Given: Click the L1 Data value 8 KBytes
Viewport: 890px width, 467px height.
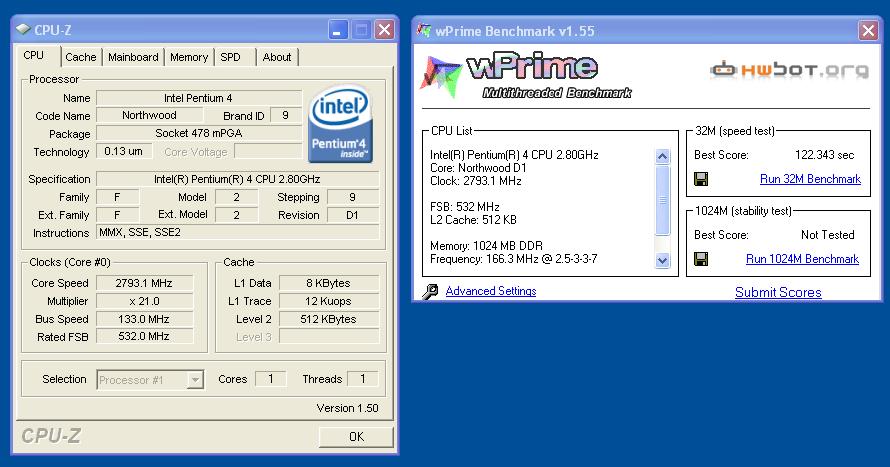Looking at the screenshot, I should pos(329,283).
